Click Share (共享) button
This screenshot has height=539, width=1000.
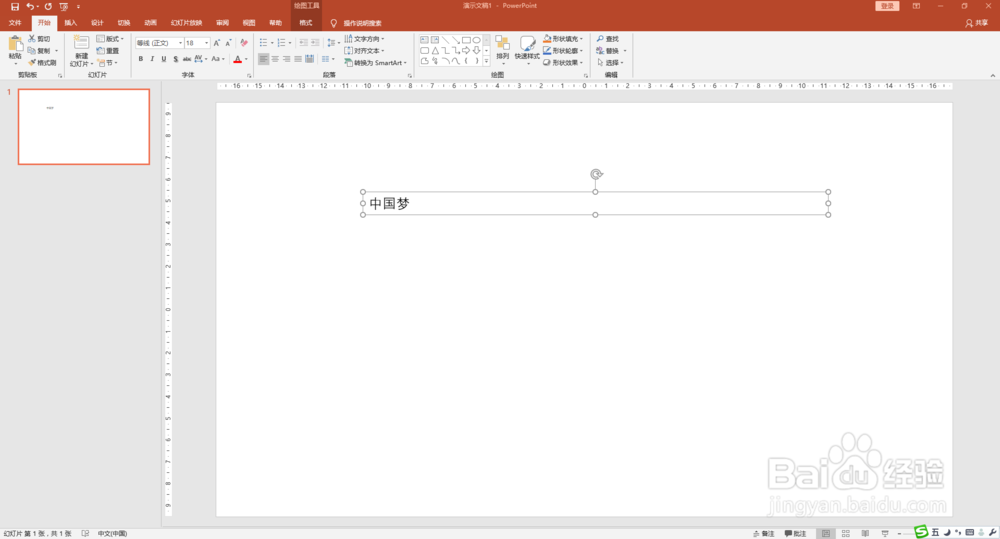[977, 23]
